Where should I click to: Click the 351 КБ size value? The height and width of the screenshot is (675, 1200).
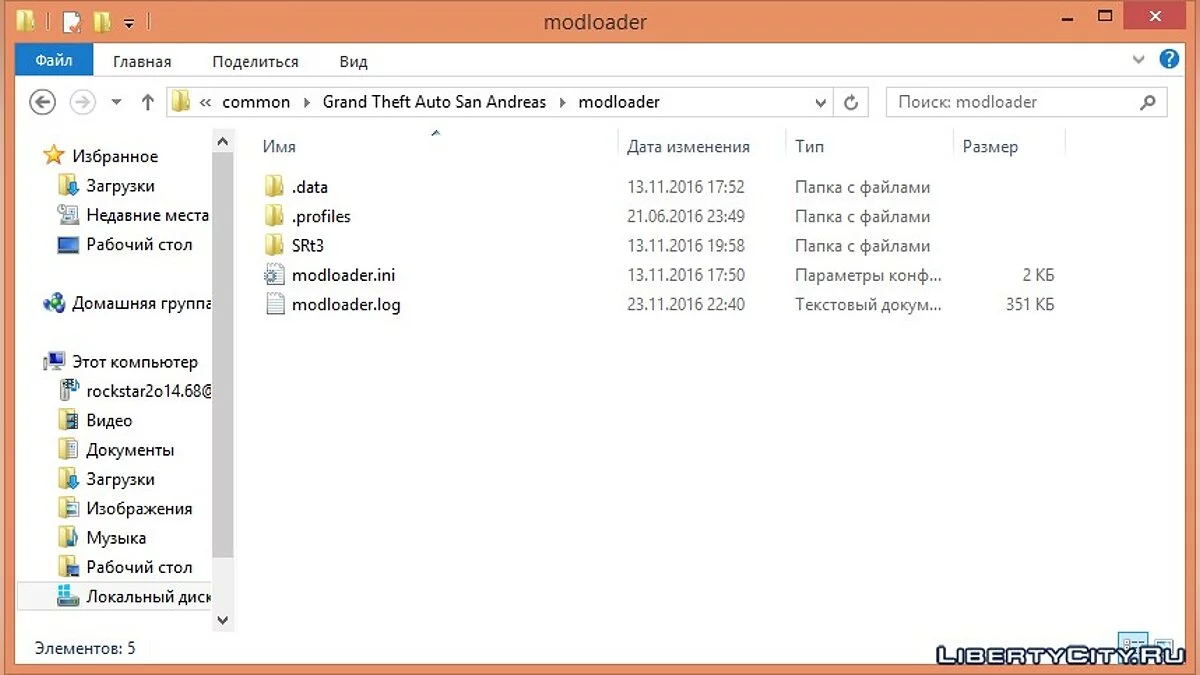(1030, 304)
